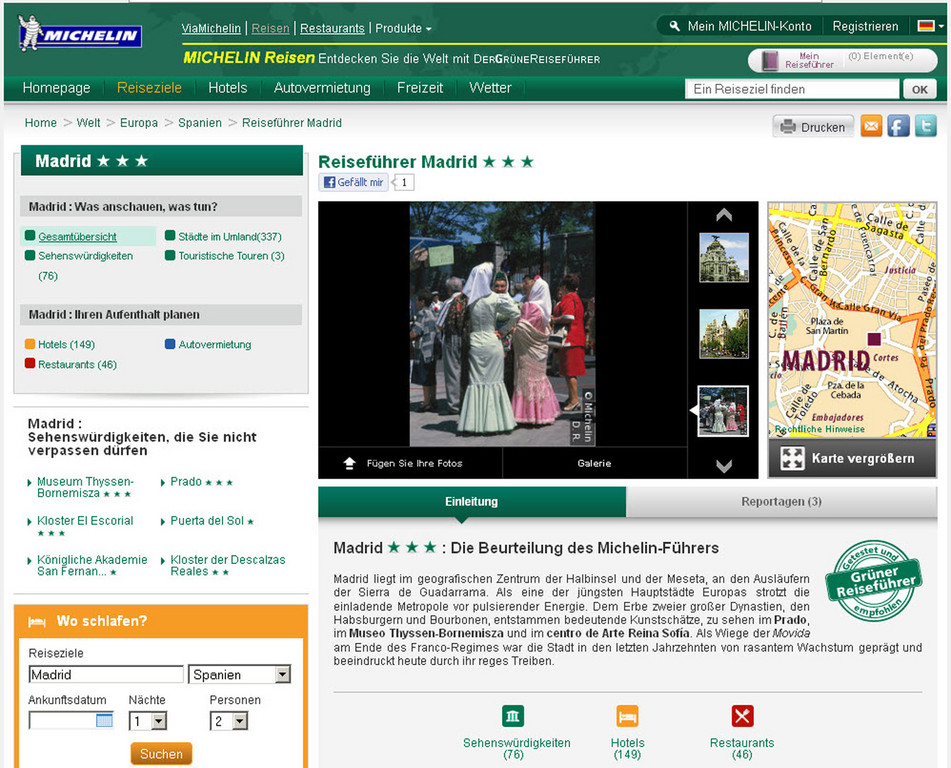Image resolution: width=951 pixels, height=768 pixels.
Task: Click the Drucken print button
Action: [813, 127]
